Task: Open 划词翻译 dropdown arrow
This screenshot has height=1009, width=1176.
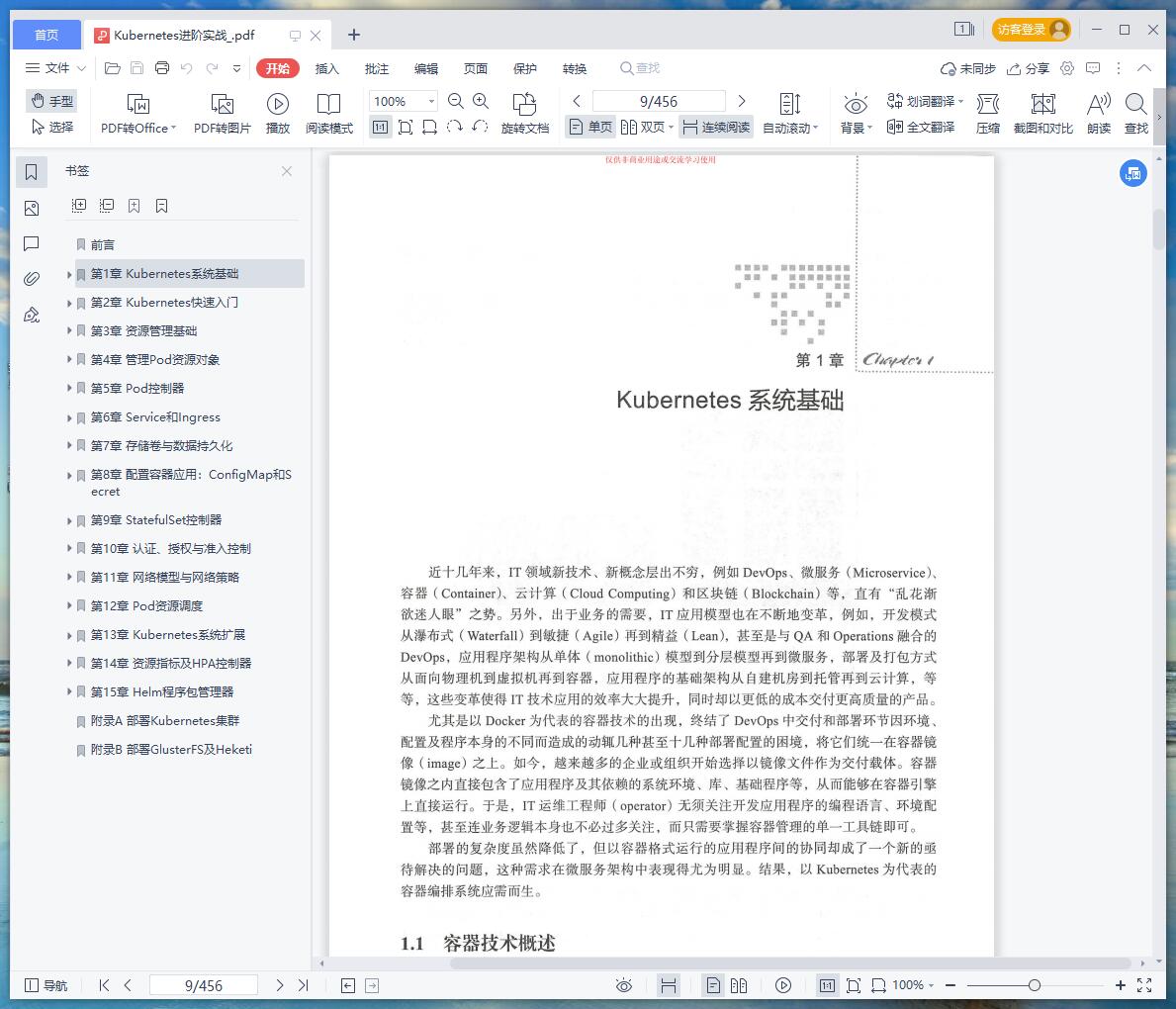Action: coord(960,101)
